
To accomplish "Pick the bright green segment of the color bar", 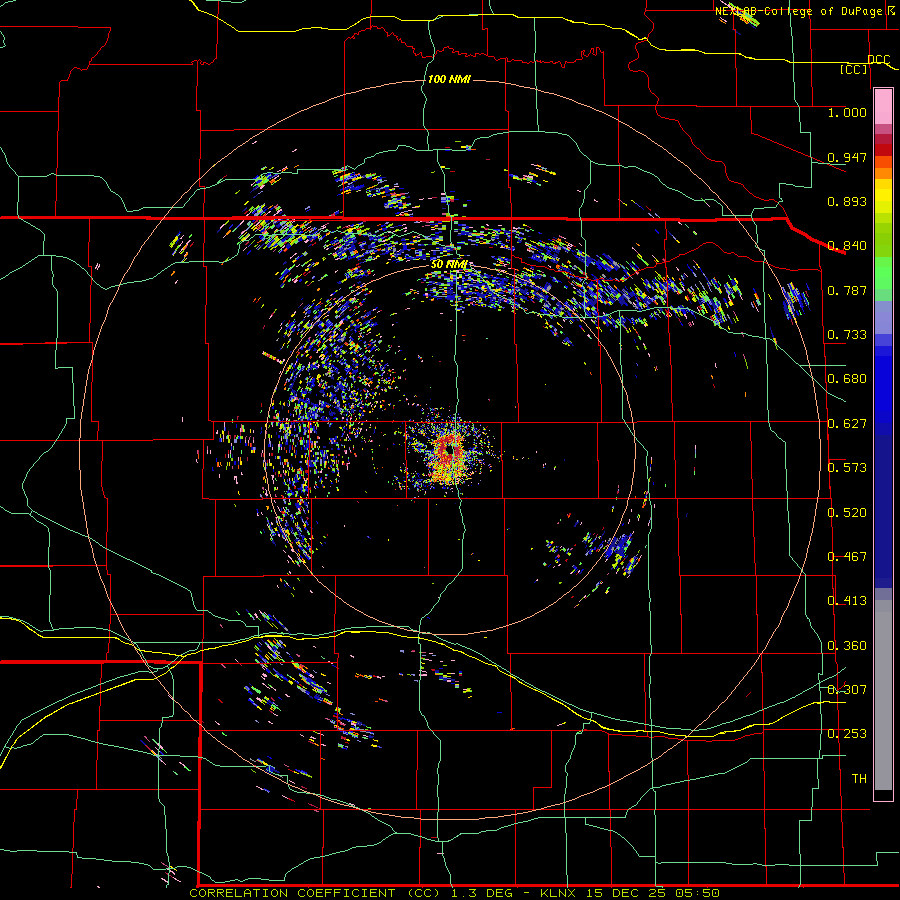I will [x=883, y=273].
